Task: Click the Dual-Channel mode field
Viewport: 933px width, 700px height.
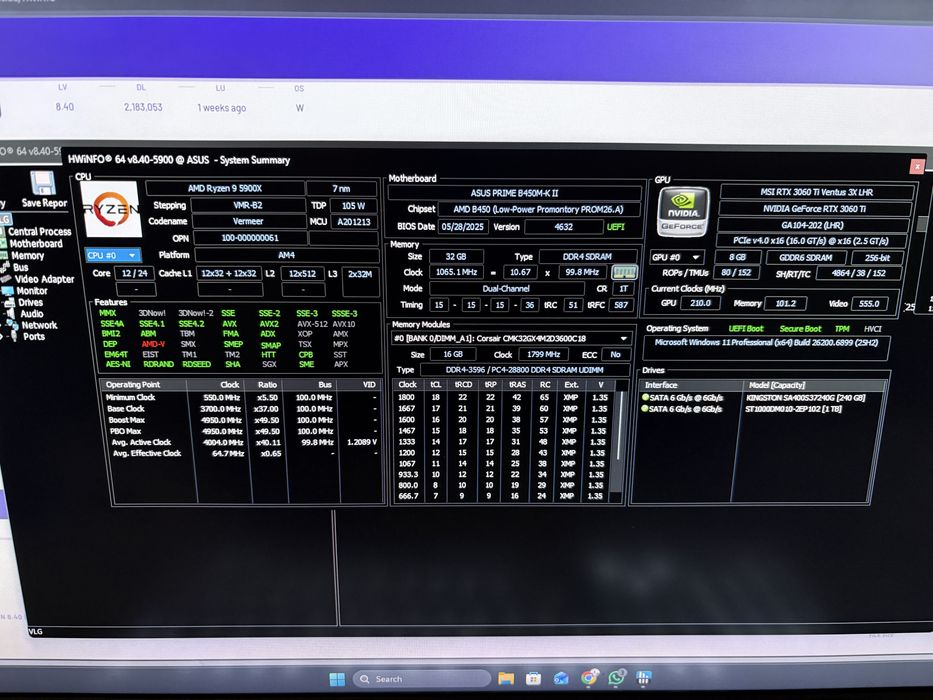Action: (506, 289)
